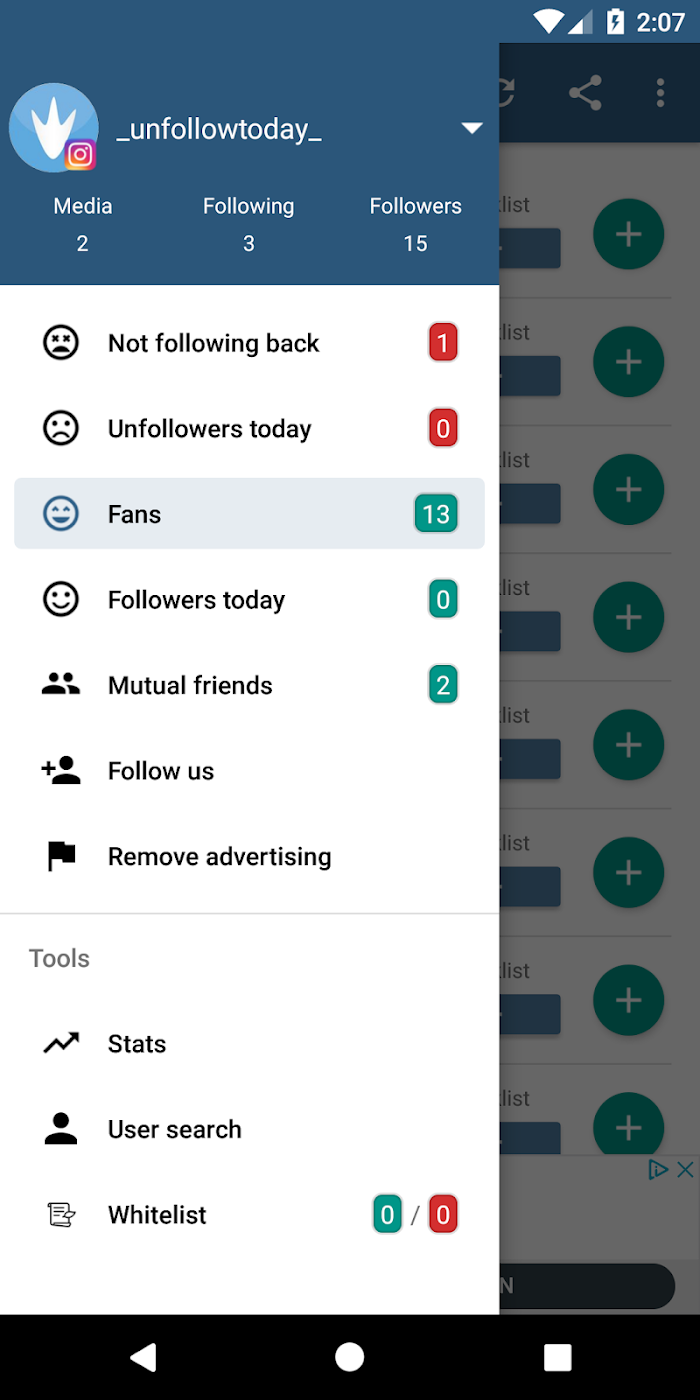700x1400 pixels.
Task: Tap the topmost green plus button
Action: pyautogui.click(x=628, y=234)
